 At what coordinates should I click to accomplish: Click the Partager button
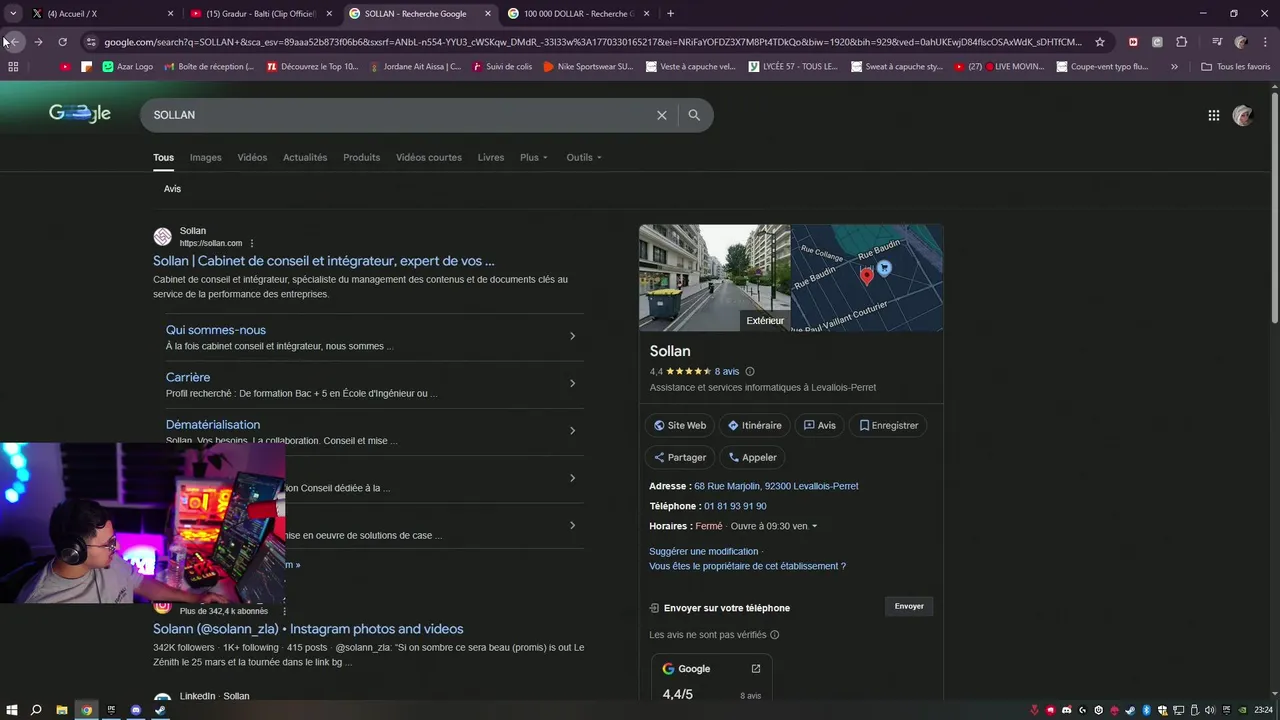pos(680,457)
